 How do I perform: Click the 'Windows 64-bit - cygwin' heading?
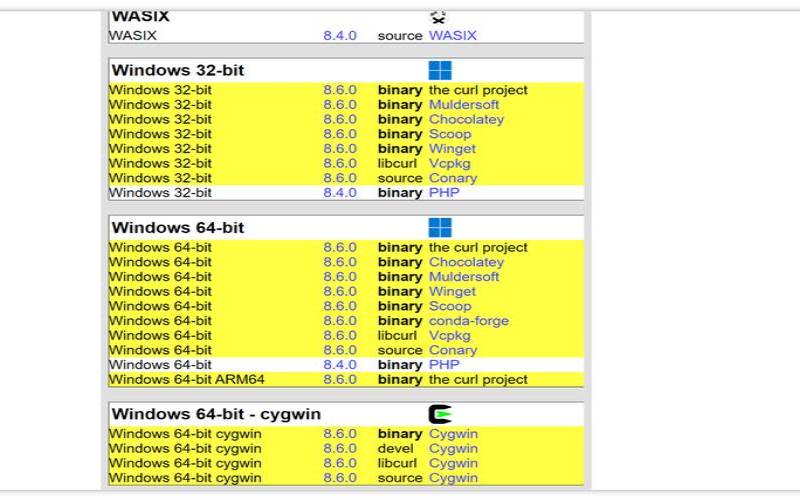(x=216, y=414)
